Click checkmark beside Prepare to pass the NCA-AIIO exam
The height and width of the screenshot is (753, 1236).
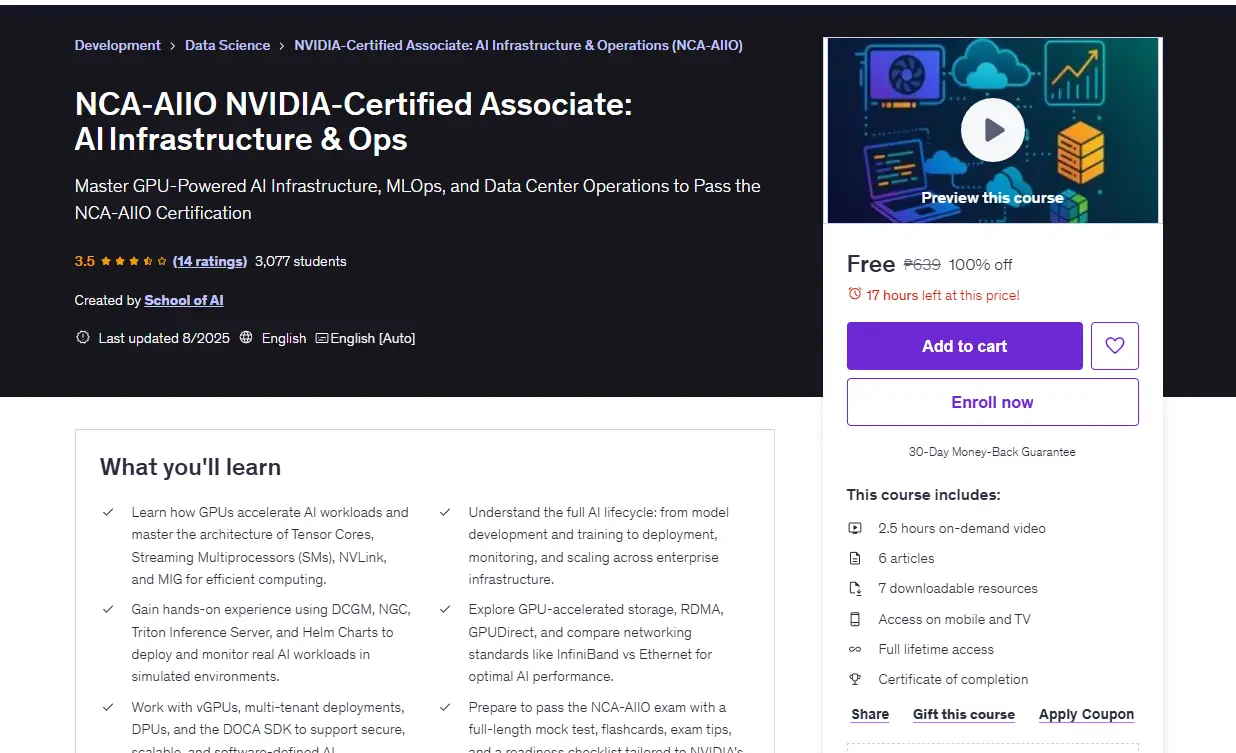pyautogui.click(x=445, y=707)
